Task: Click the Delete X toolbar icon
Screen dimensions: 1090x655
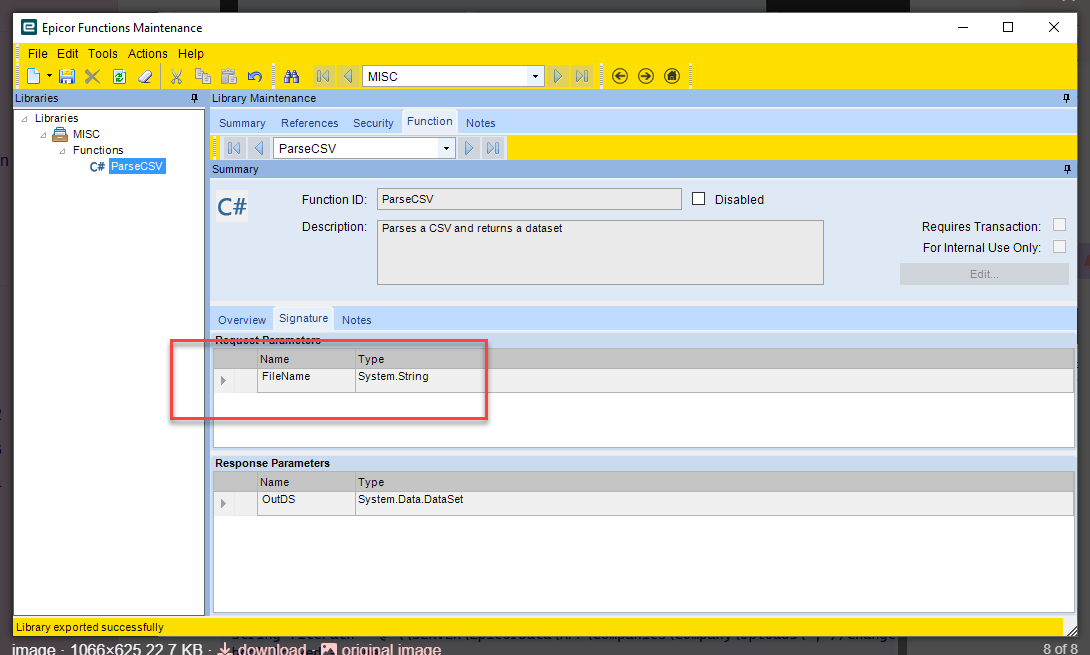Action: click(92, 76)
